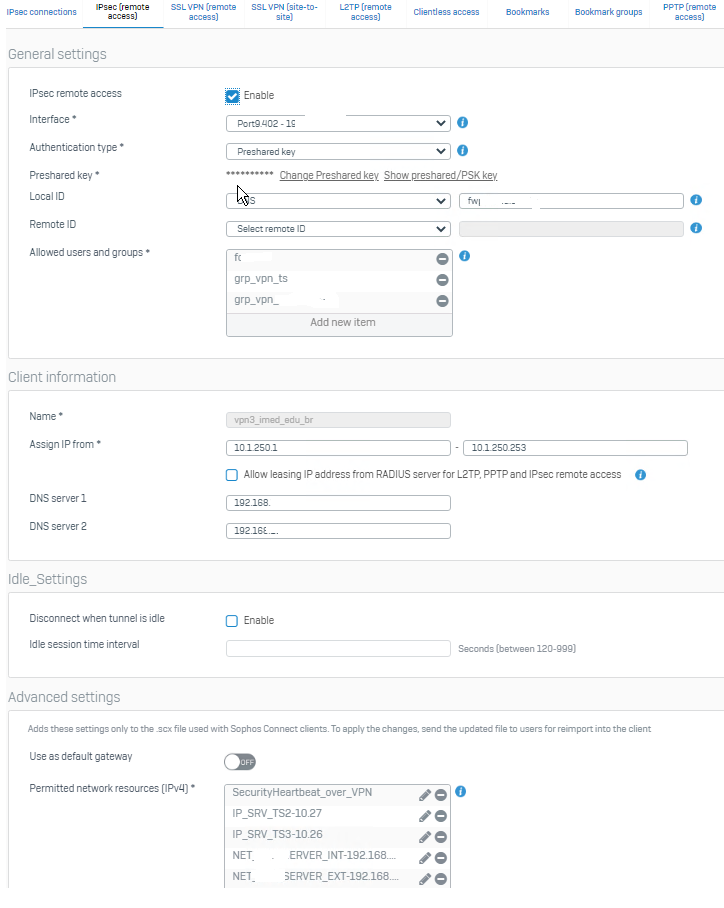Show info for Authentication type
The height and width of the screenshot is (908, 724).
[462, 151]
